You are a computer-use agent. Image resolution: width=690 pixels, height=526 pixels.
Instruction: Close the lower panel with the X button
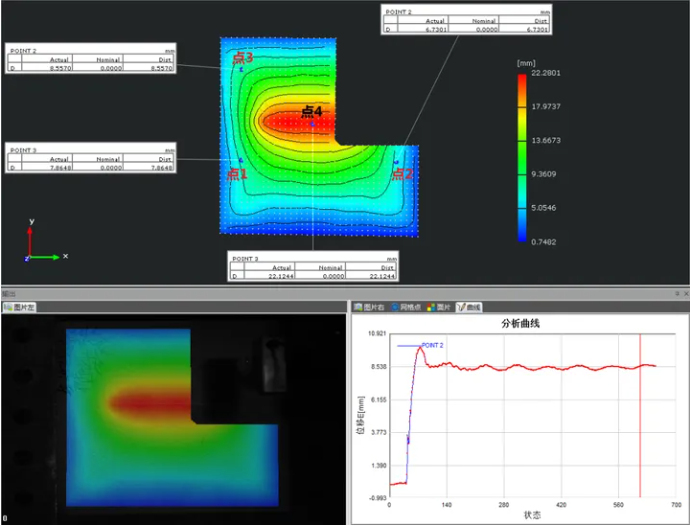tap(684, 293)
